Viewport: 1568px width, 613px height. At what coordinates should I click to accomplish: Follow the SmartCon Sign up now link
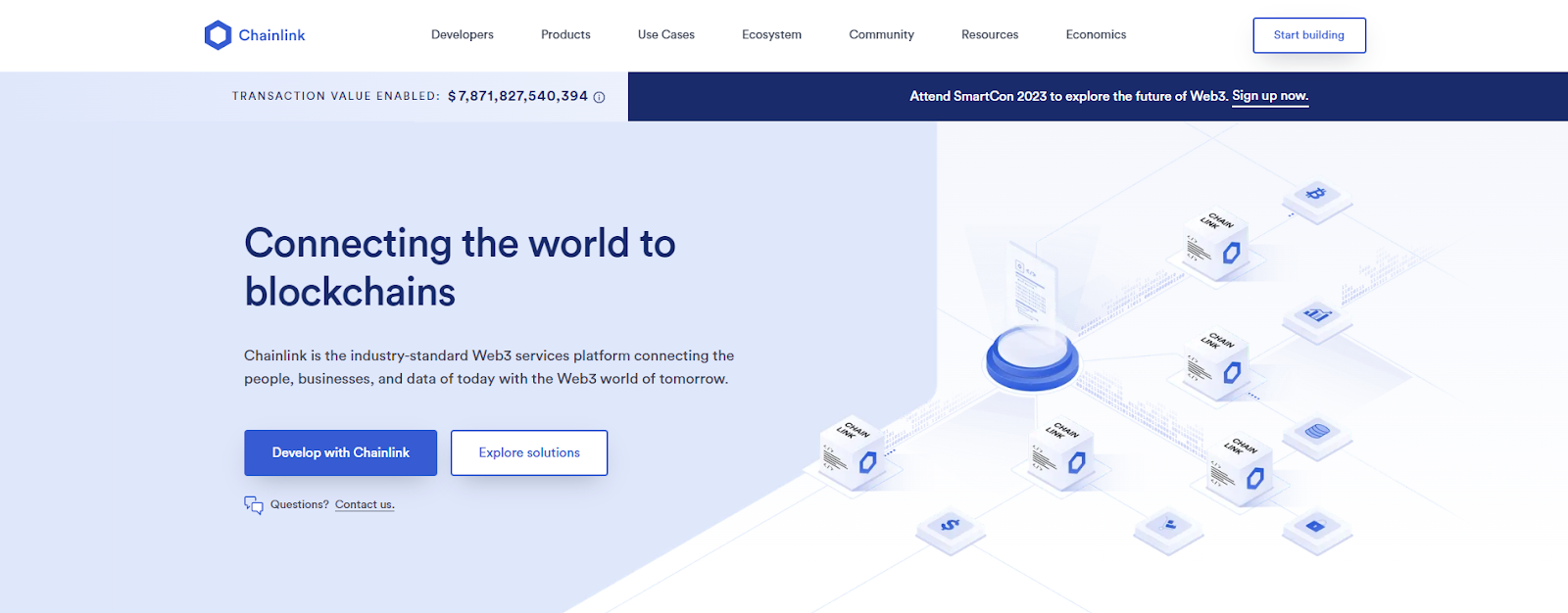coord(1269,96)
